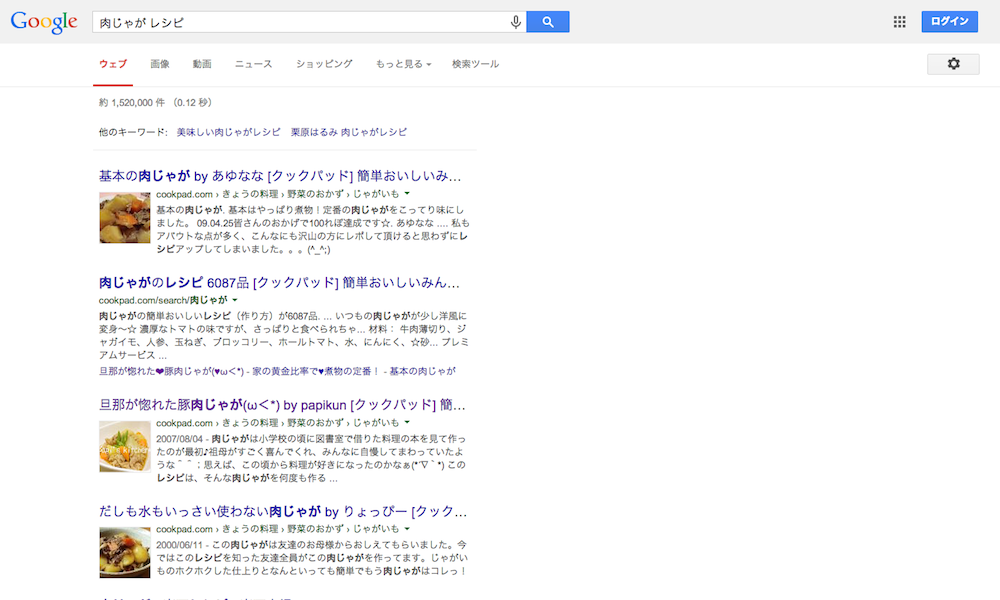Click the microphone voice search icon
This screenshot has height=600, width=1000.
click(516, 22)
